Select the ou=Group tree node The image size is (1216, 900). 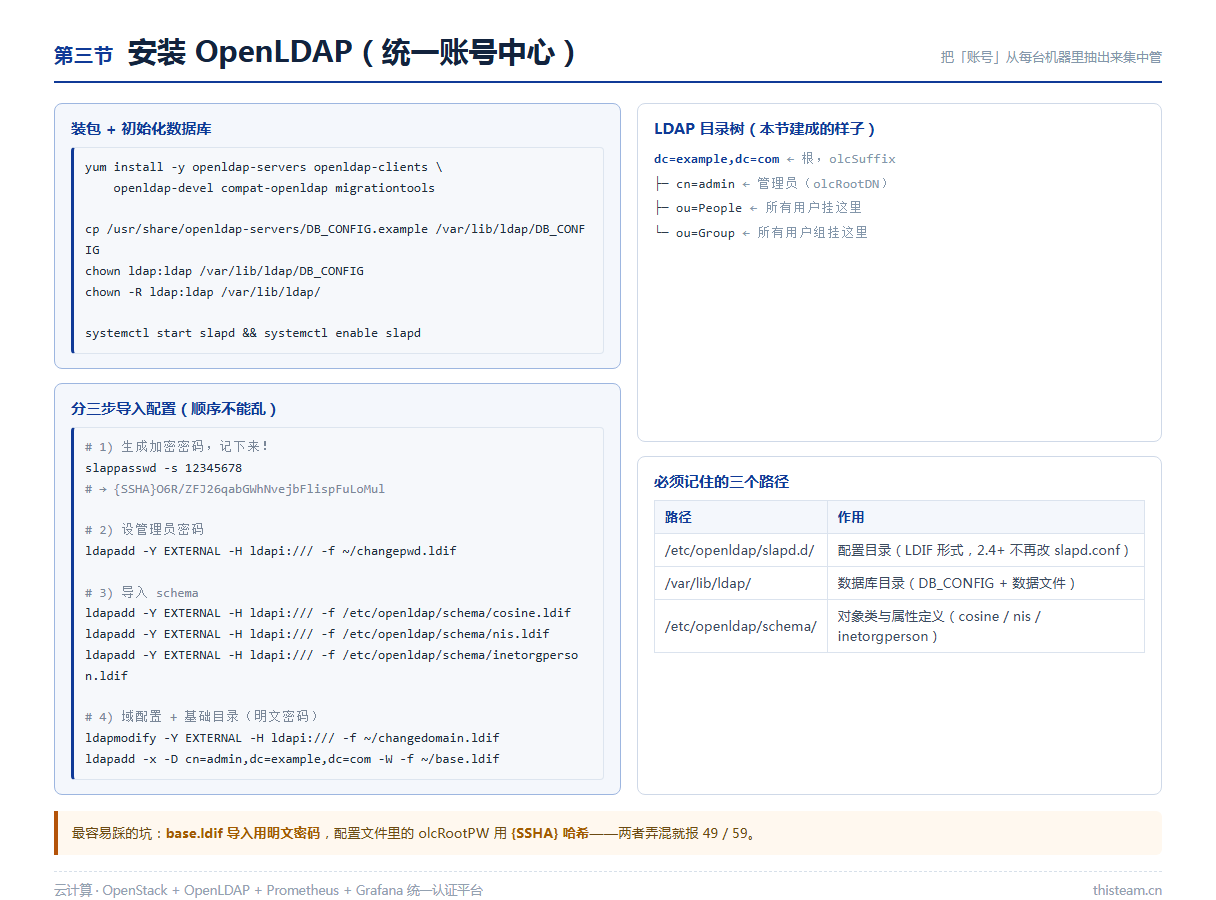705,233
